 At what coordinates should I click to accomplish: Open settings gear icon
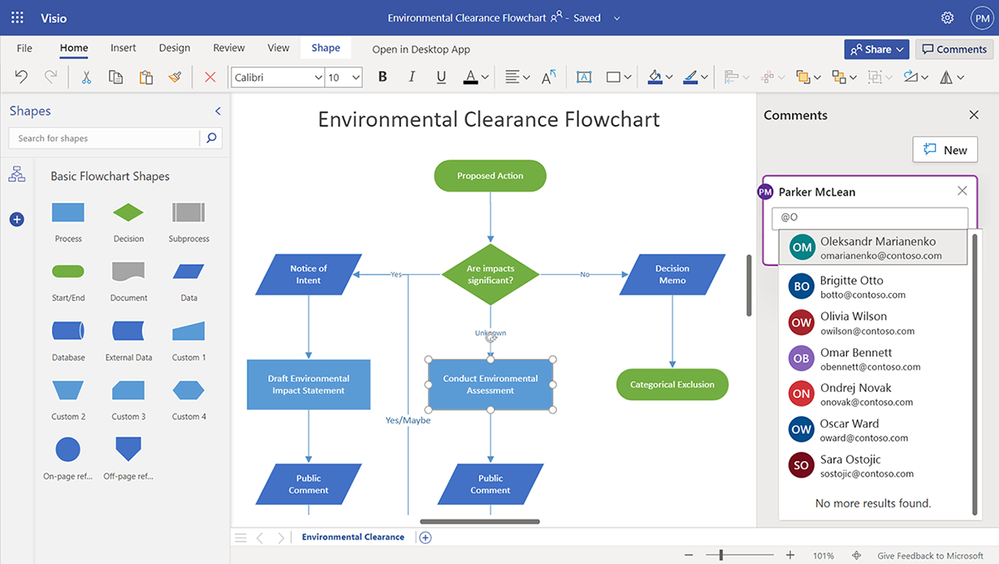click(x=947, y=18)
